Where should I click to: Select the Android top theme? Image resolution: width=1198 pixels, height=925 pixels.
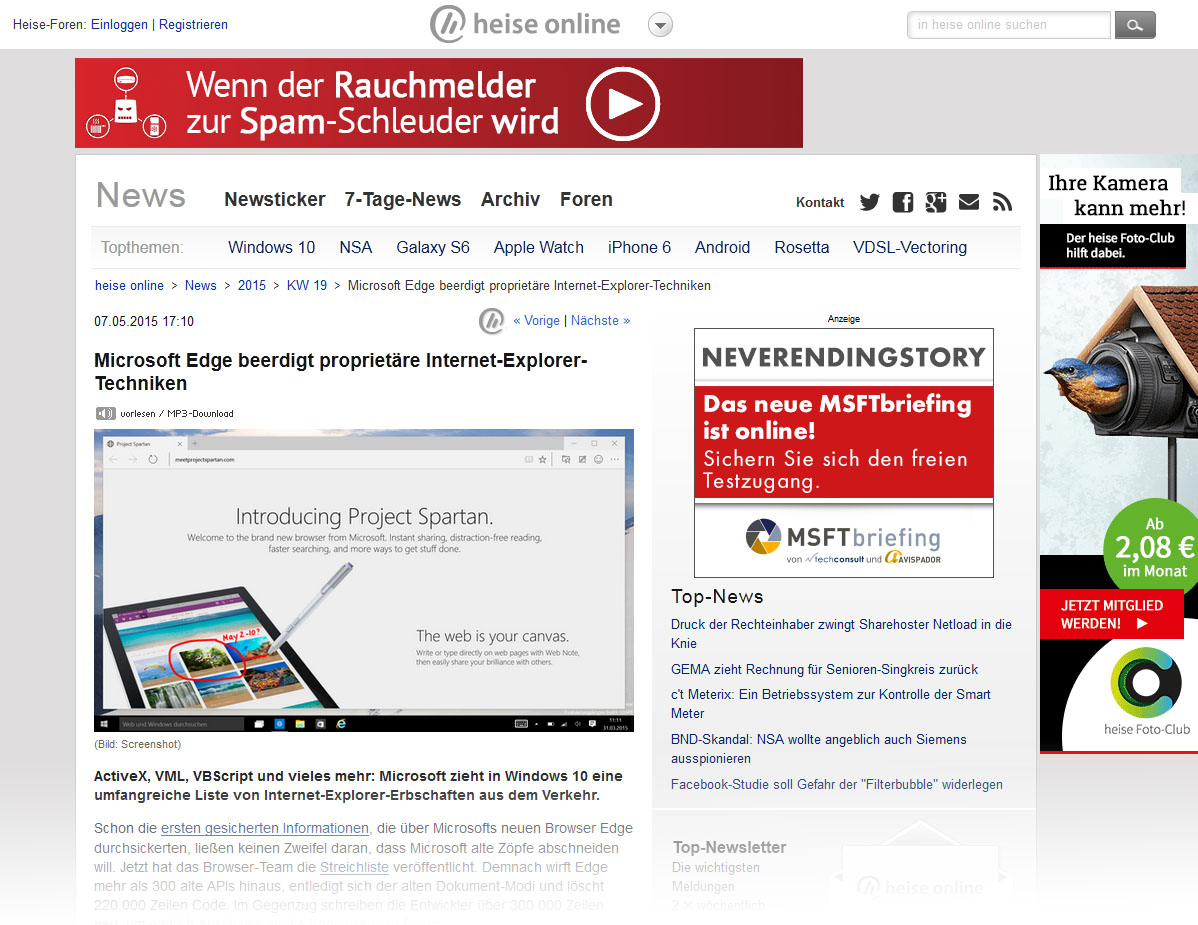[722, 247]
